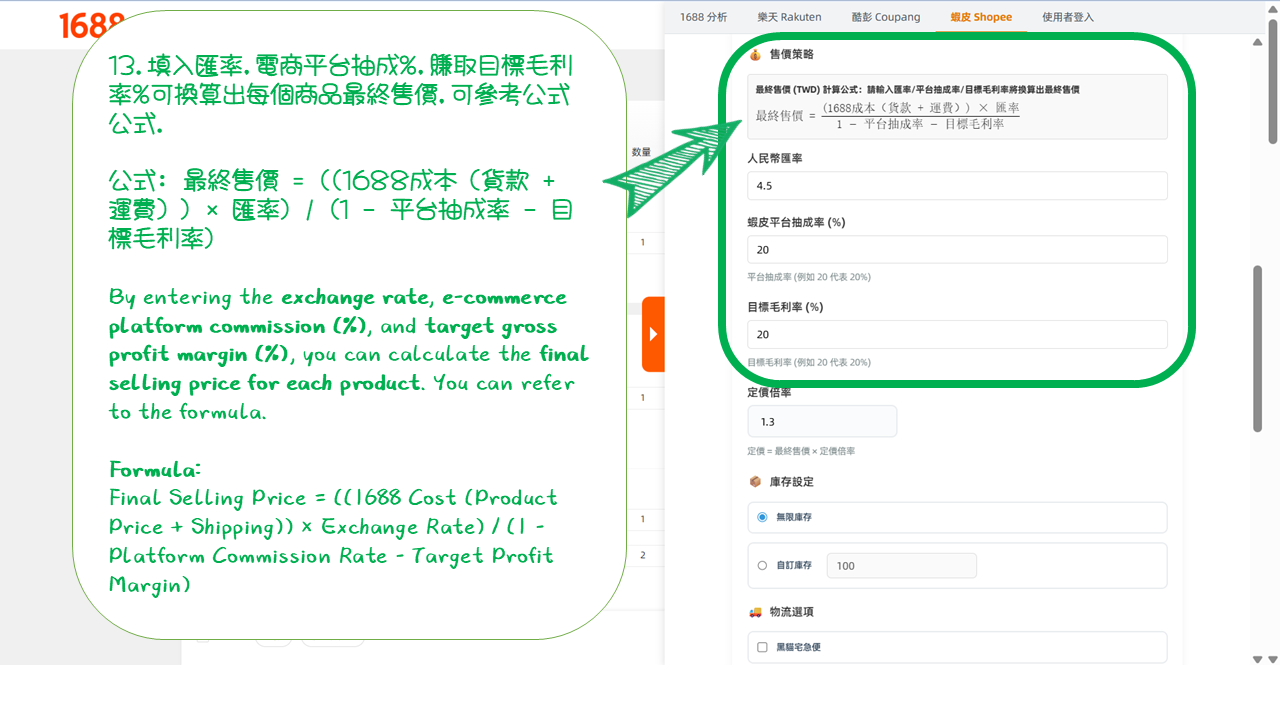Select the 無限庫存 radio button
The width and height of the screenshot is (1280, 720).
tap(762, 517)
